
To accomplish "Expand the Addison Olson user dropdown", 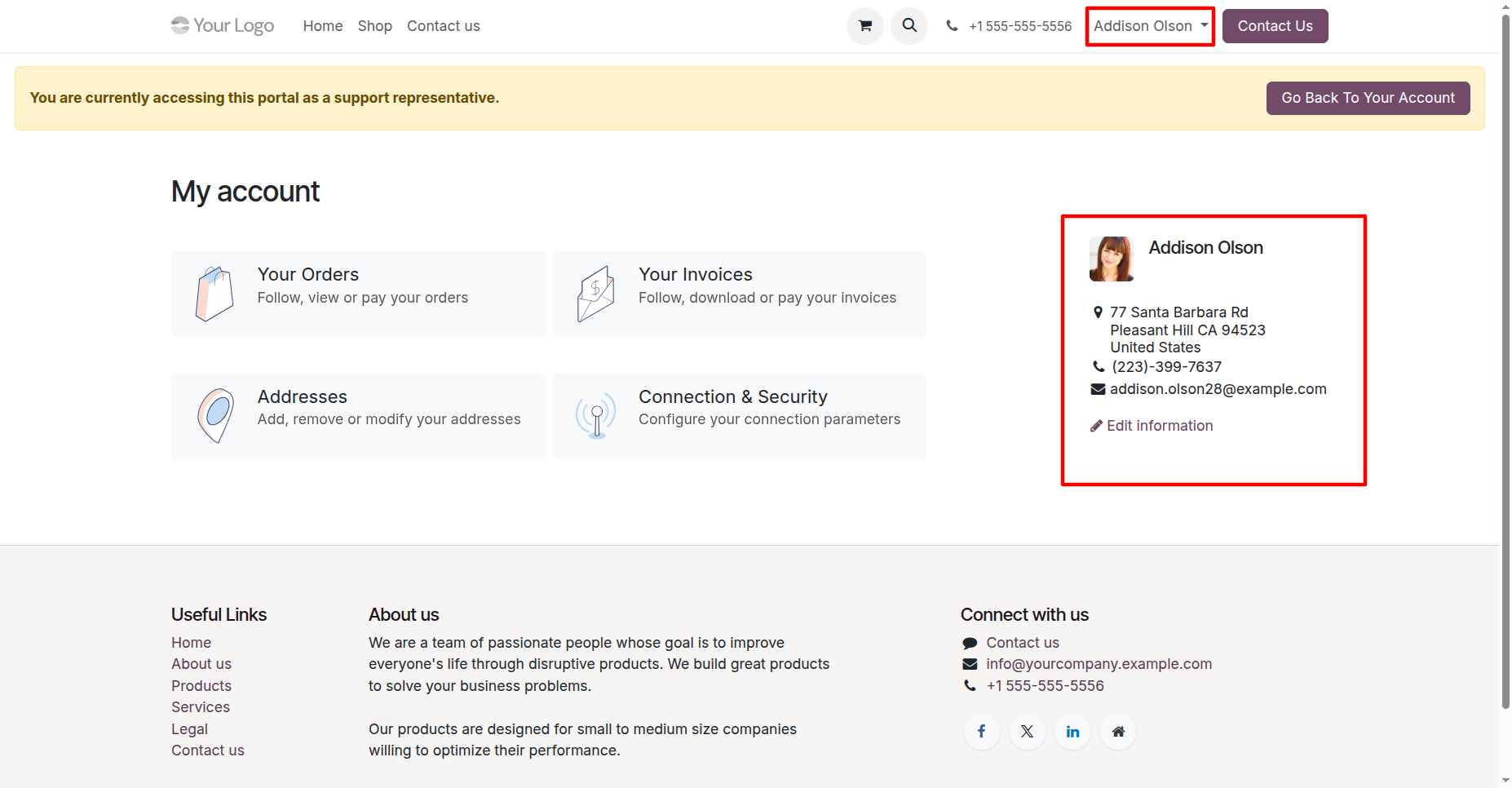I will [1151, 26].
